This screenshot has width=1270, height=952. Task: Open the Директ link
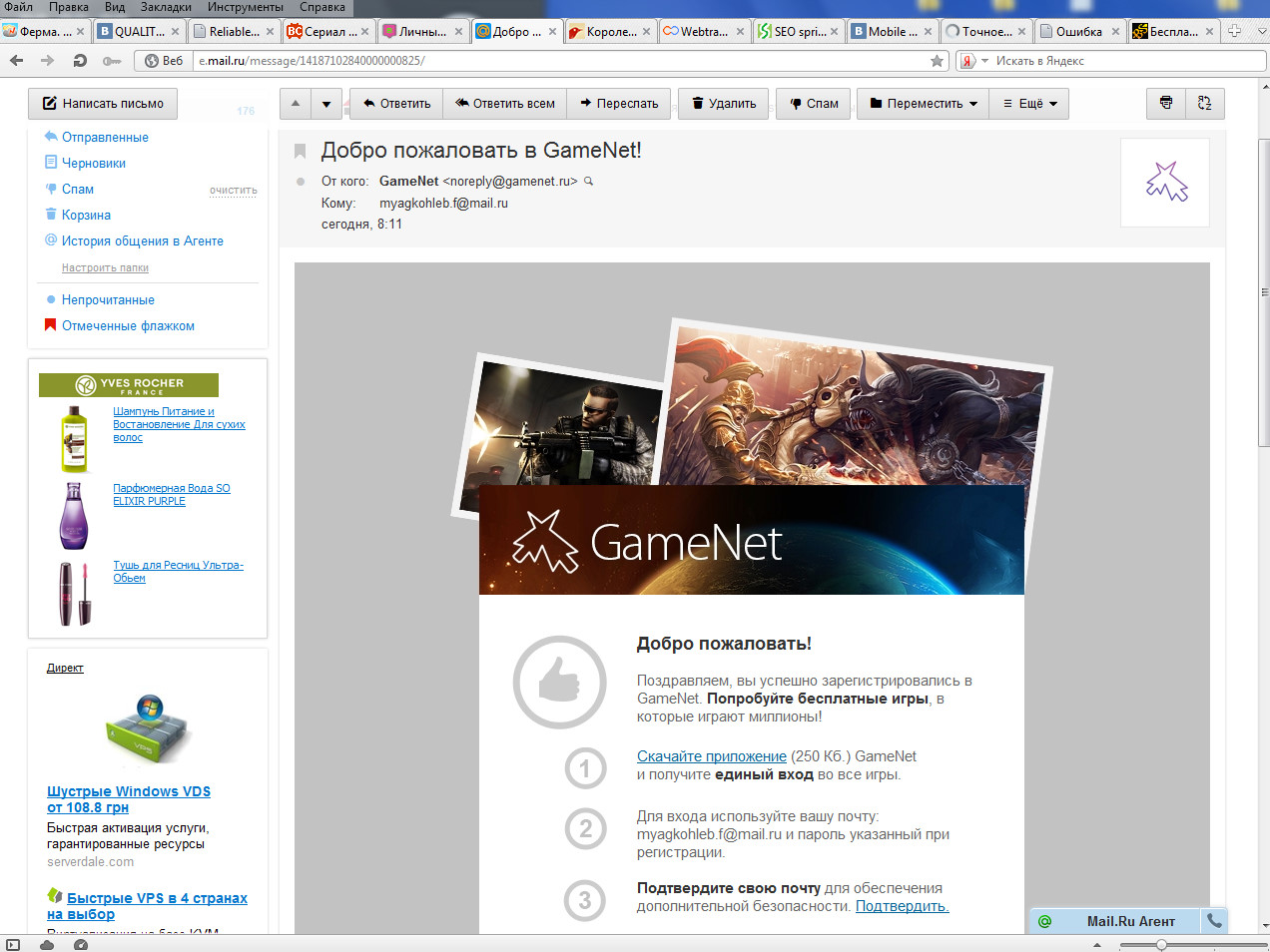point(65,668)
